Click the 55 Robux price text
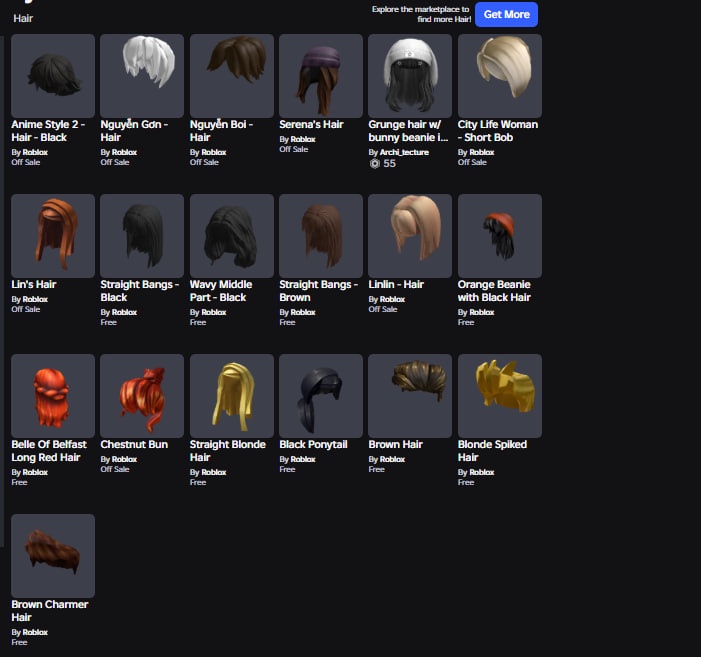 389,164
